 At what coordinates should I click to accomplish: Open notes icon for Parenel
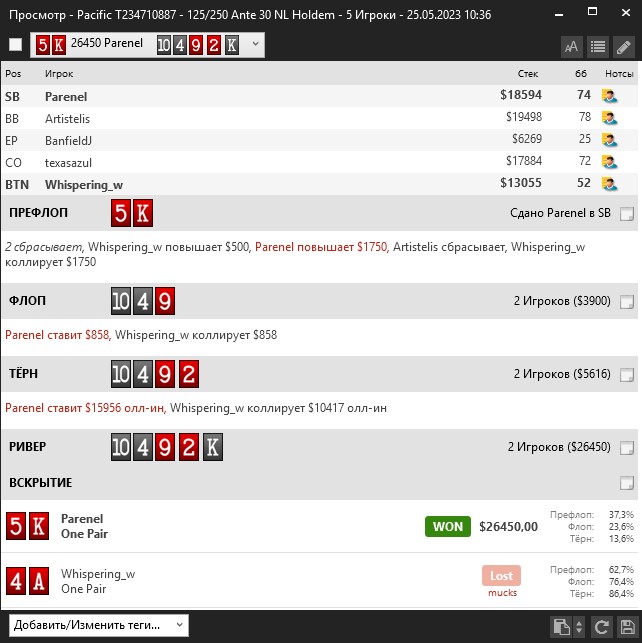coord(610,96)
